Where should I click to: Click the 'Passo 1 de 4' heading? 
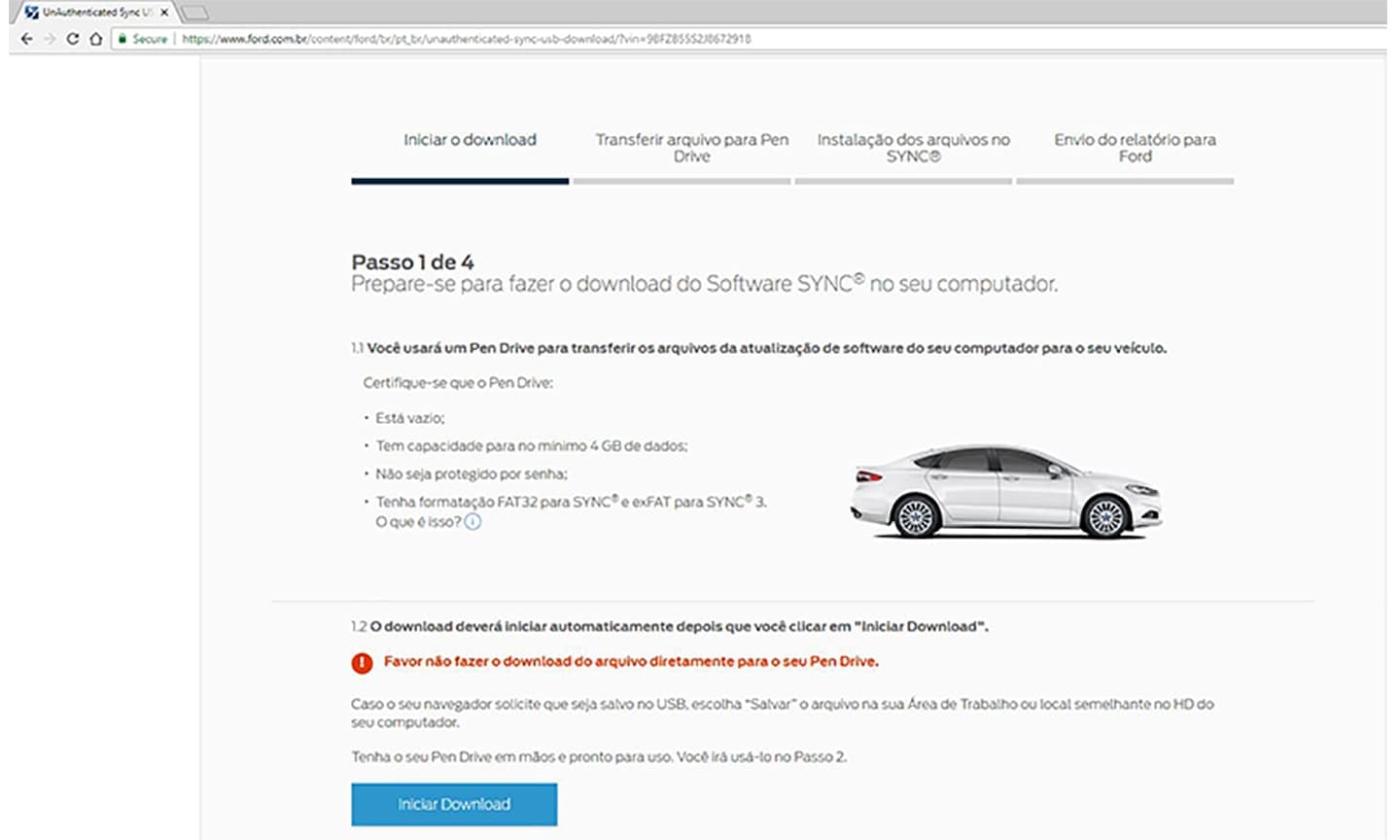coord(412,262)
